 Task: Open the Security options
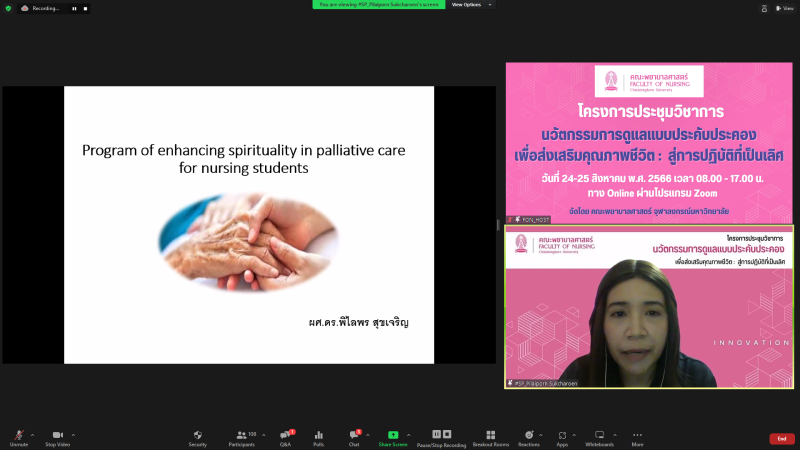pyautogui.click(x=198, y=436)
